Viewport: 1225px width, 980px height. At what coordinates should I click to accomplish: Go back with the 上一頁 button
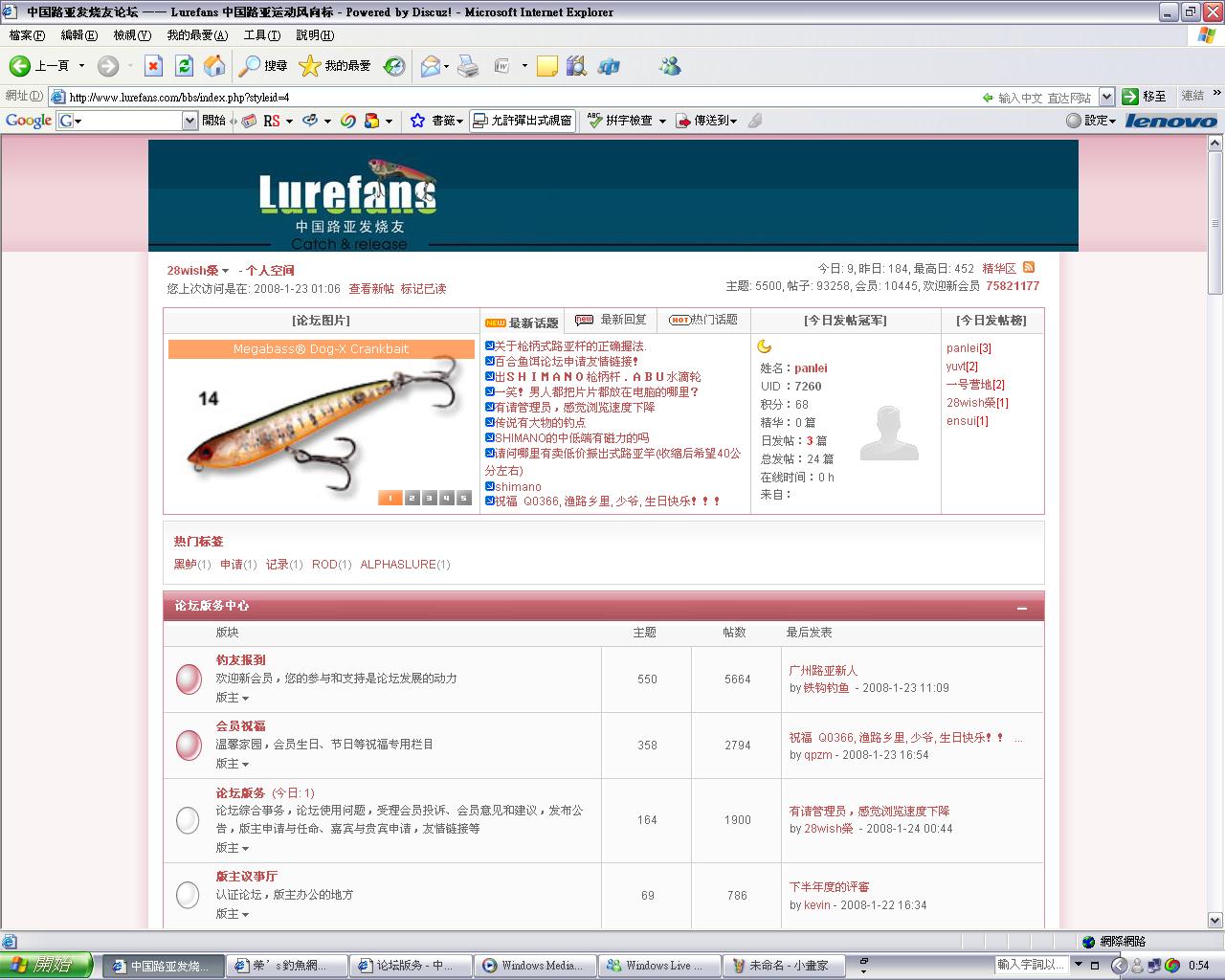(39, 66)
